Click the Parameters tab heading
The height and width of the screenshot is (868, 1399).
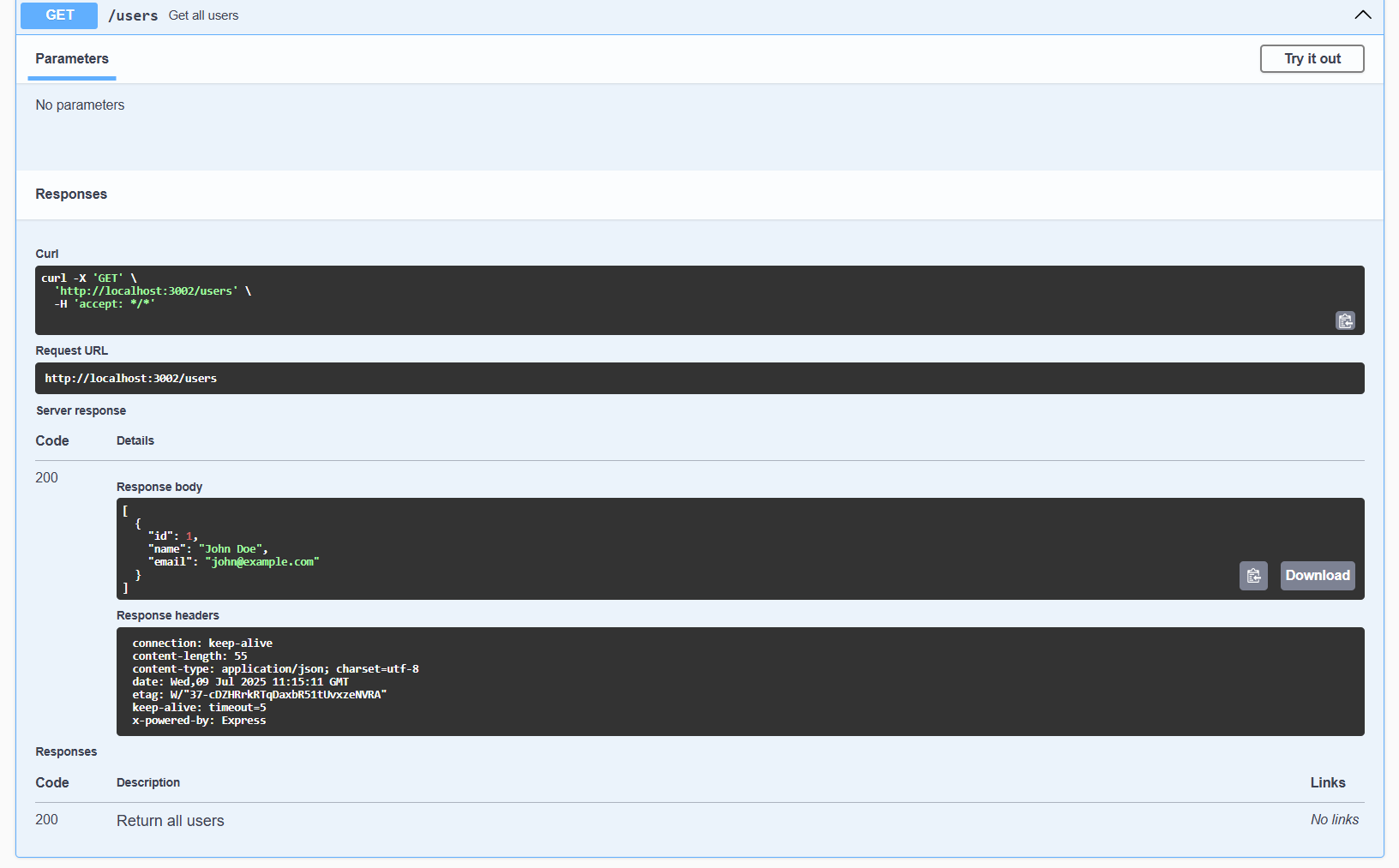pyautogui.click(x=71, y=58)
